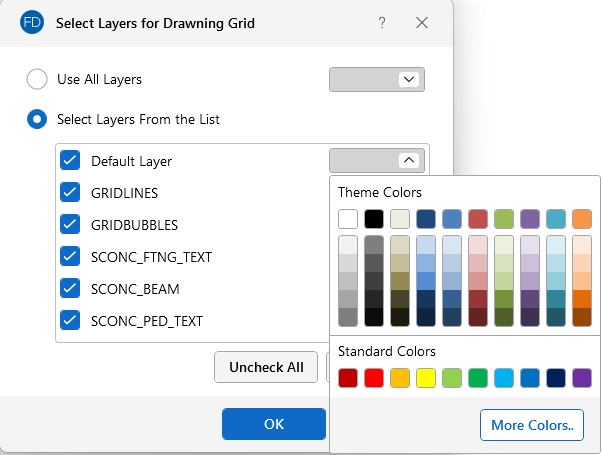Confirm with the OK button
The image size is (603, 455).
click(274, 424)
